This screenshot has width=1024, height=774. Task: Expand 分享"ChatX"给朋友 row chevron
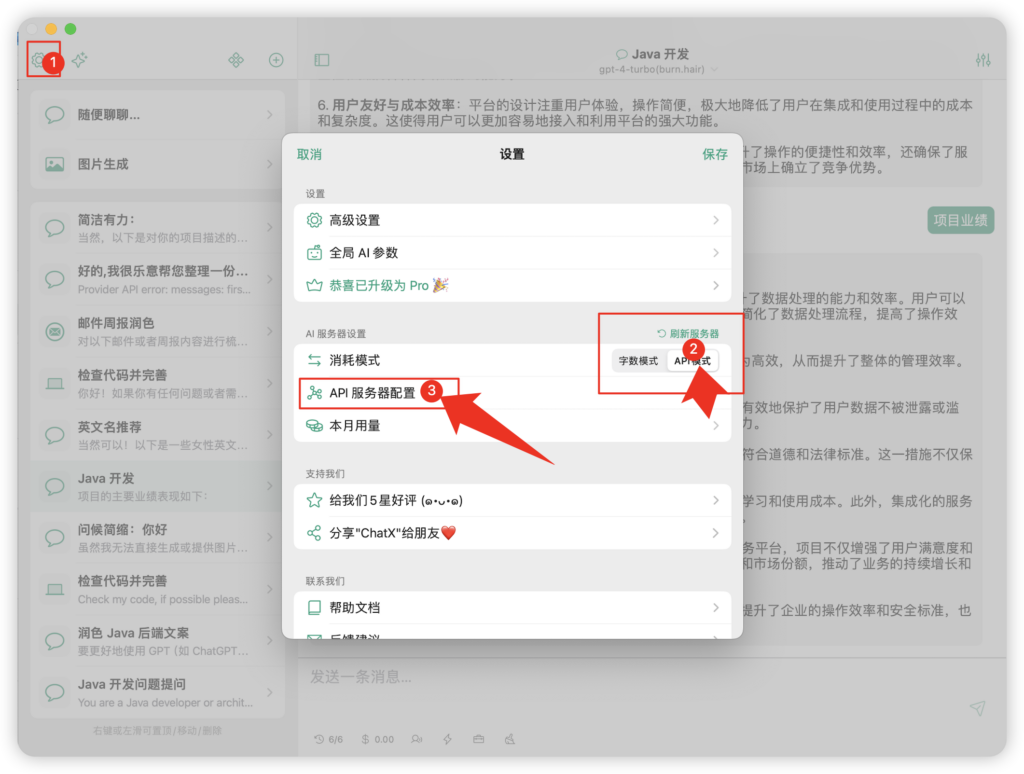716,533
